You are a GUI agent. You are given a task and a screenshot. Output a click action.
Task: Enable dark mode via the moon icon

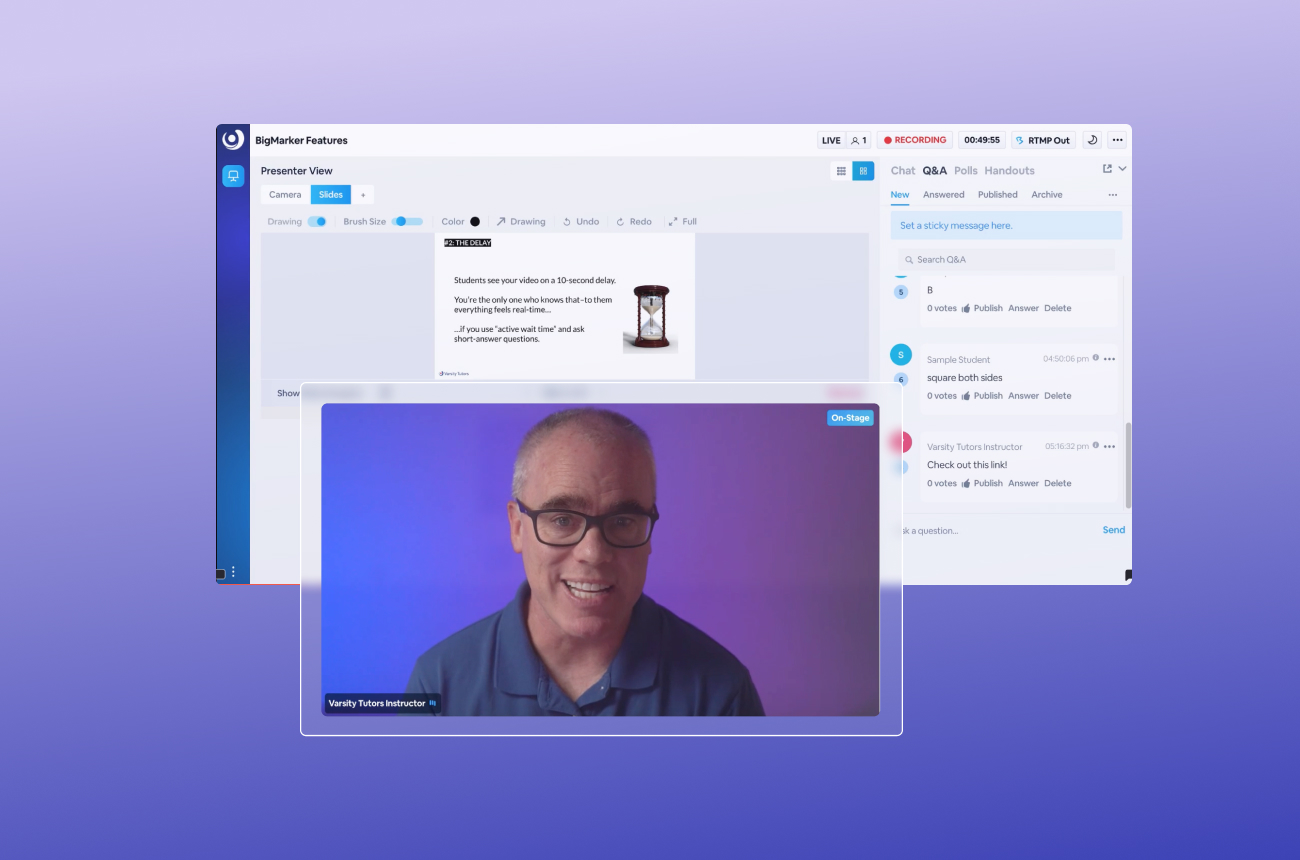1092,140
